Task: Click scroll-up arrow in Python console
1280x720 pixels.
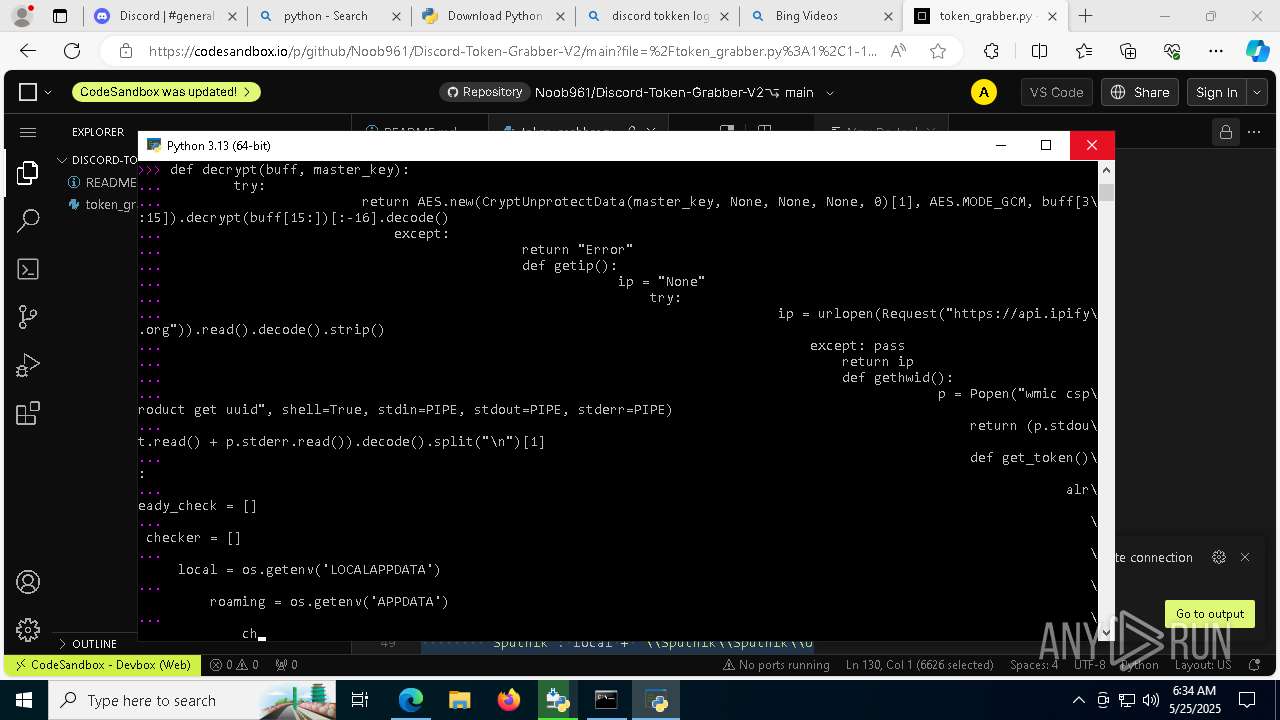Action: [x=1106, y=171]
